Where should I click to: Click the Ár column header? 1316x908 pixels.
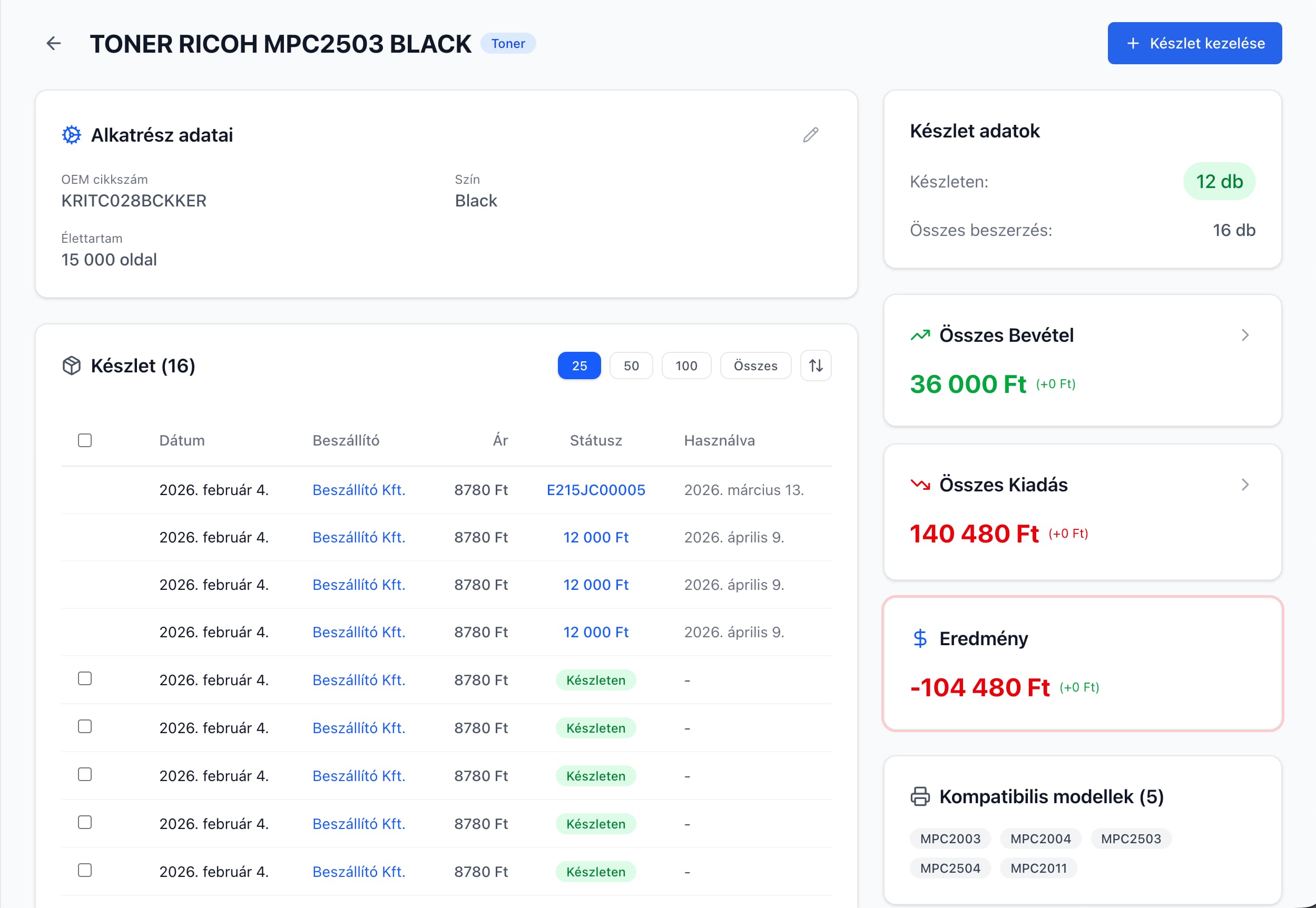point(500,440)
